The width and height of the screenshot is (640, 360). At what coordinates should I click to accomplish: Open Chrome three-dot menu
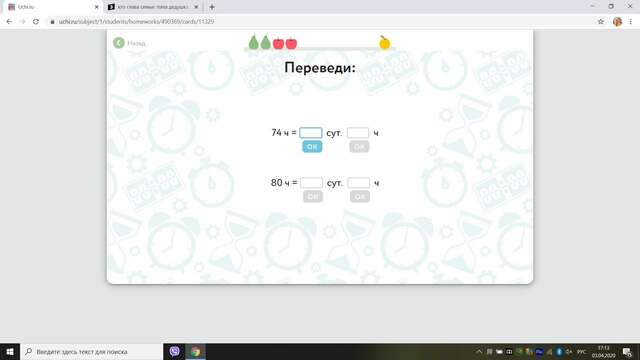tap(631, 22)
